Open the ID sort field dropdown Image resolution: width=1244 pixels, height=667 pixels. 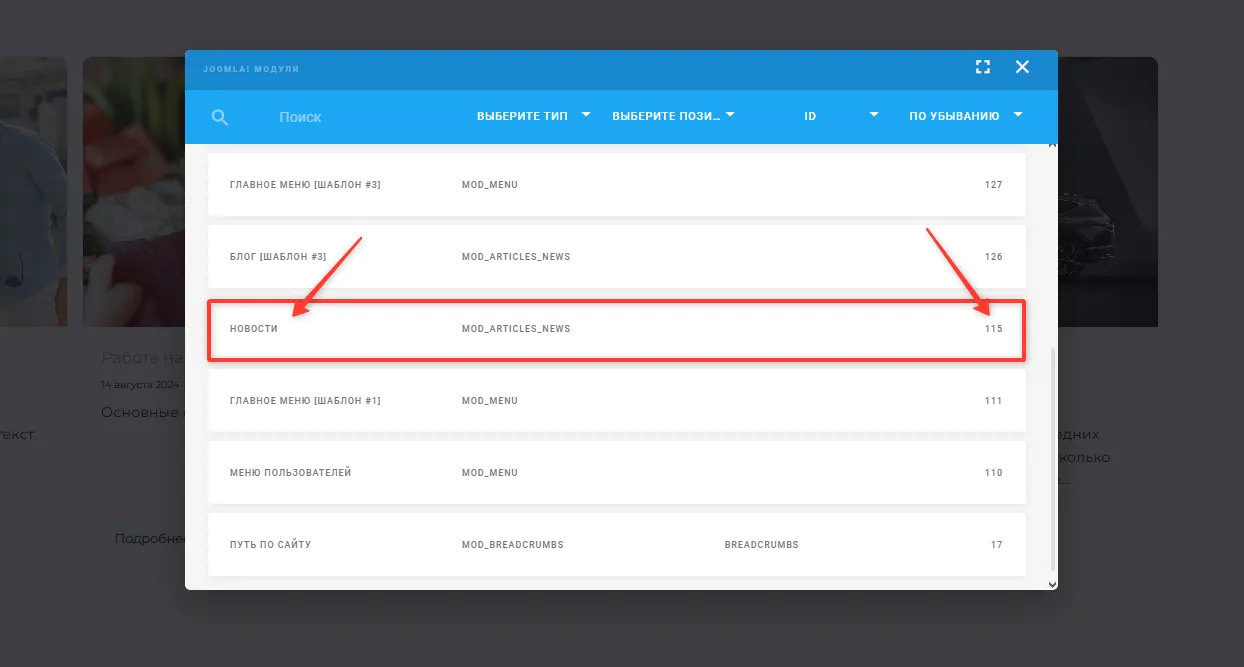pyautogui.click(x=840, y=116)
